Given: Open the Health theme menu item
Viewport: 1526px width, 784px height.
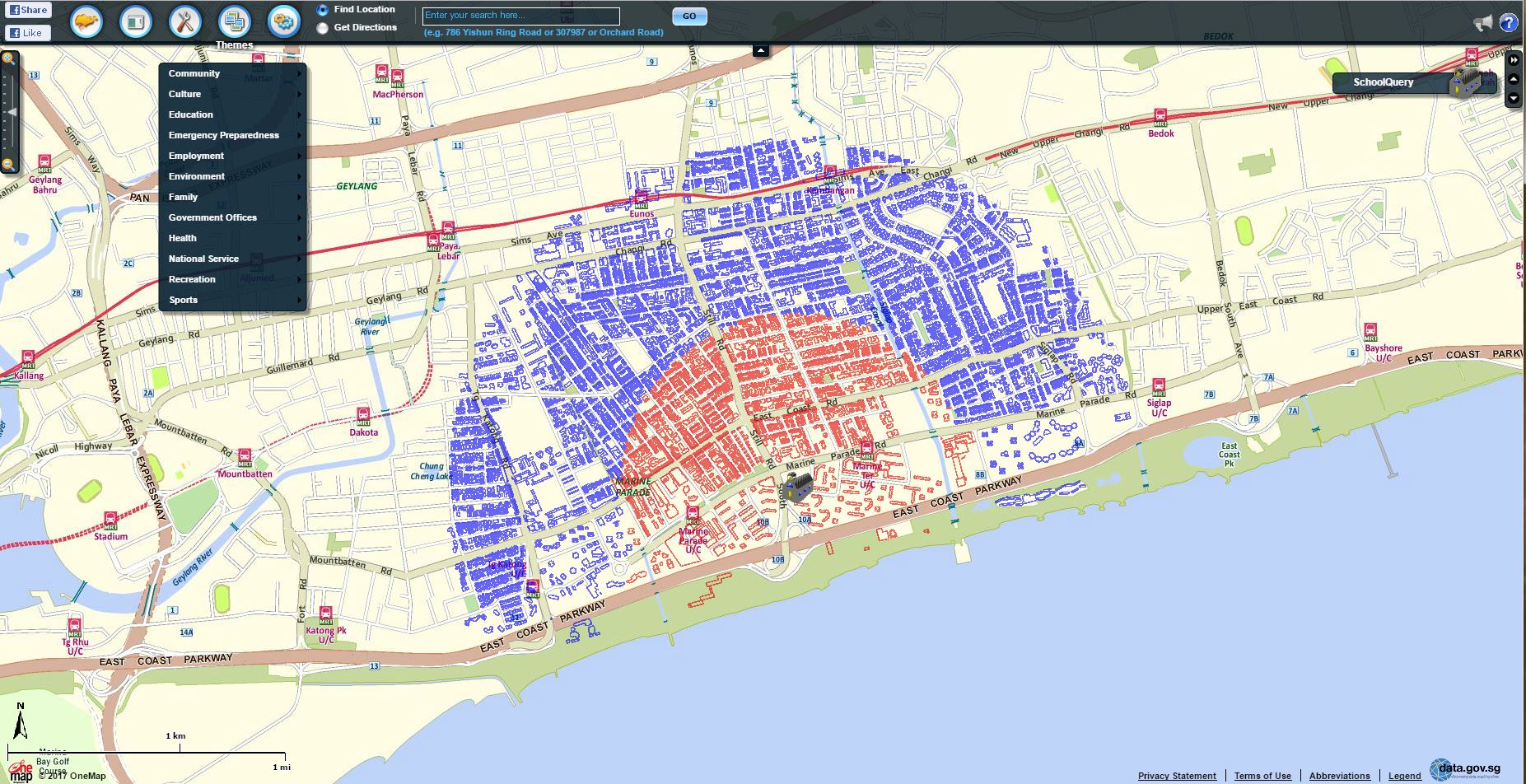Looking at the screenshot, I should [233, 238].
